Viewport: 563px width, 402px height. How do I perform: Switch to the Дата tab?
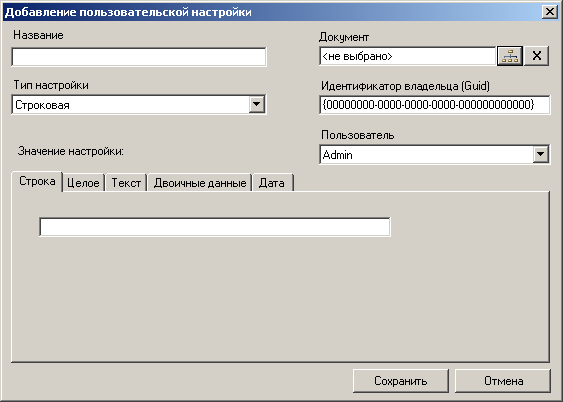point(272,183)
